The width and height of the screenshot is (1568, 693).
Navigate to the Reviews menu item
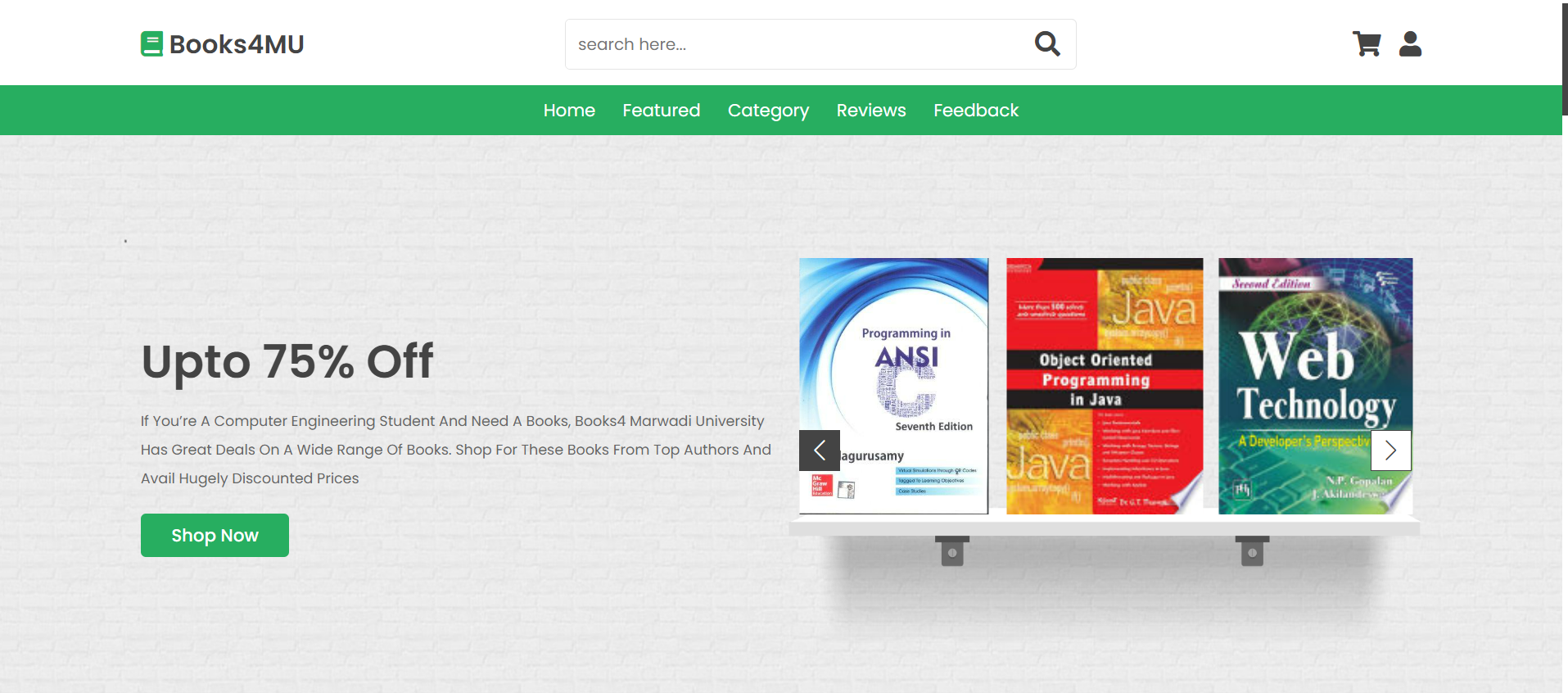(x=871, y=110)
